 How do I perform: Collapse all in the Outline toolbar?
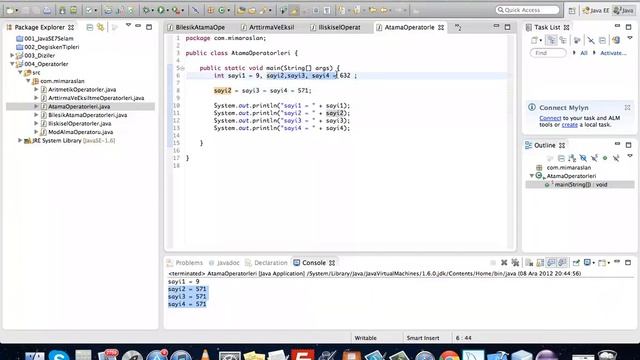click(562, 158)
